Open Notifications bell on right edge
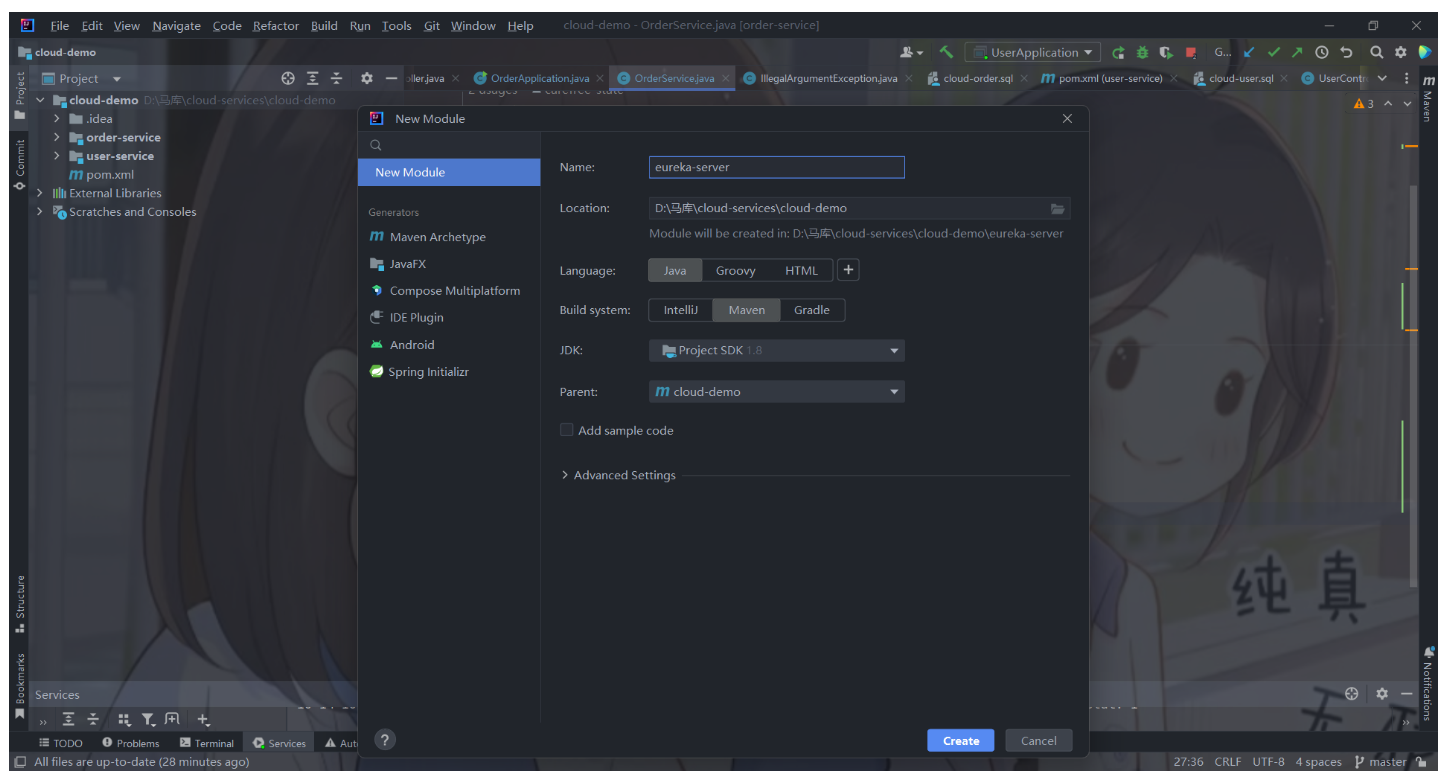 pyautogui.click(x=1428, y=683)
